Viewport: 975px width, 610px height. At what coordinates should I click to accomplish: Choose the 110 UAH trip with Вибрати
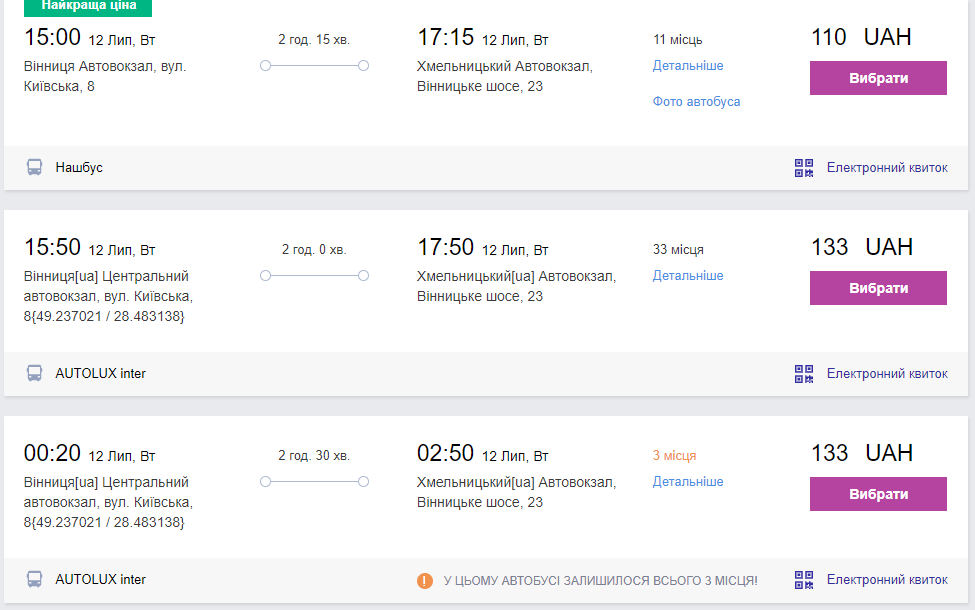pos(878,78)
